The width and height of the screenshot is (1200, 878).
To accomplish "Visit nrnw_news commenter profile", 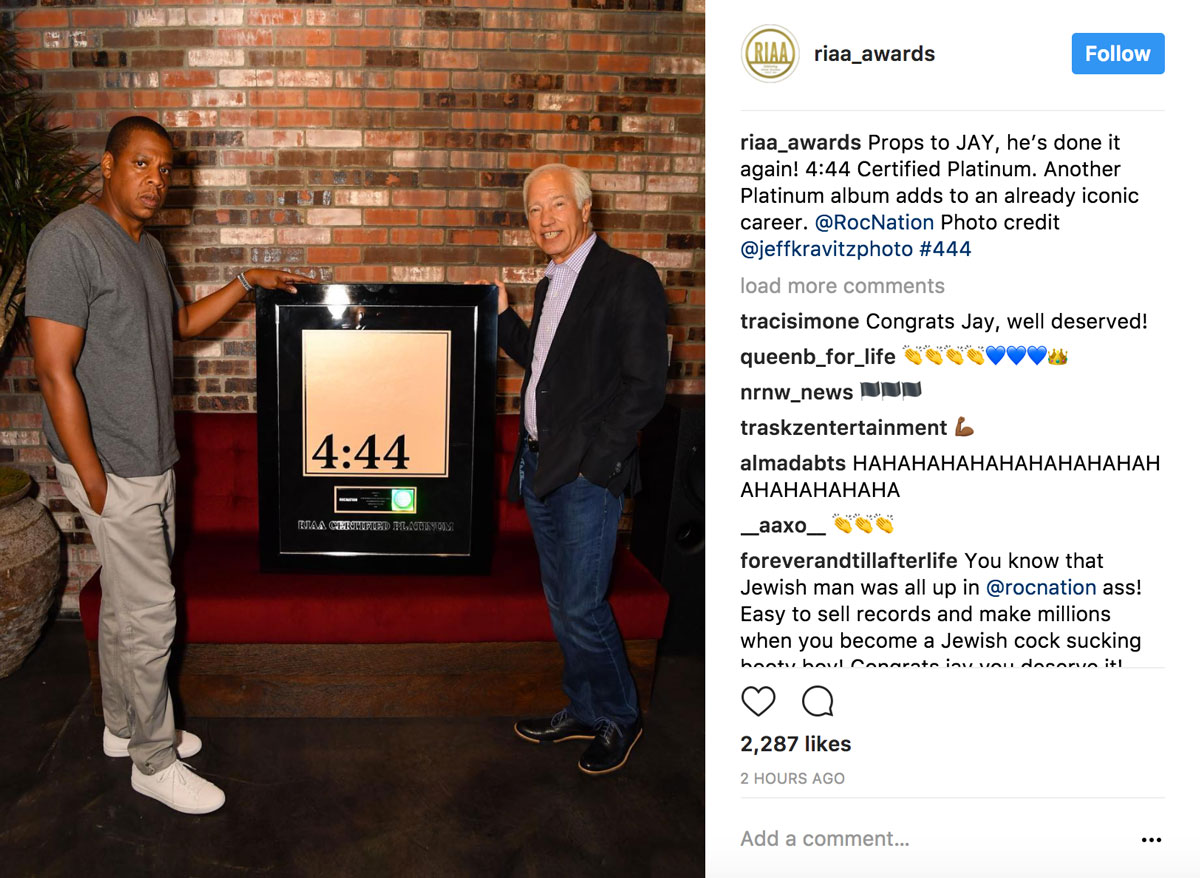I will (x=797, y=392).
